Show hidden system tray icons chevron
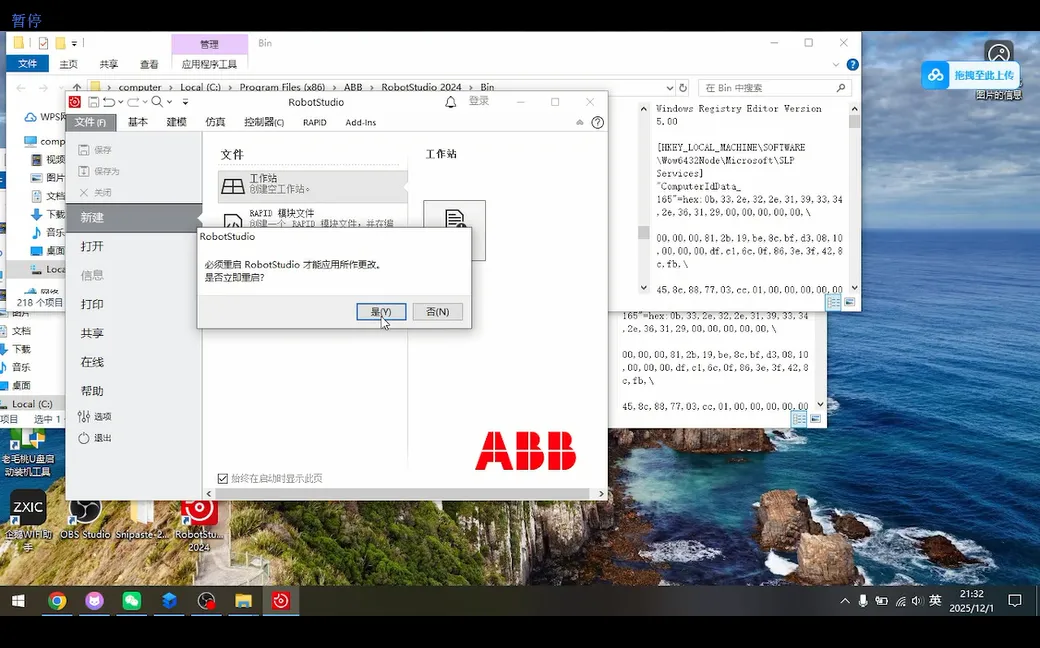The width and height of the screenshot is (1040, 648). (844, 601)
